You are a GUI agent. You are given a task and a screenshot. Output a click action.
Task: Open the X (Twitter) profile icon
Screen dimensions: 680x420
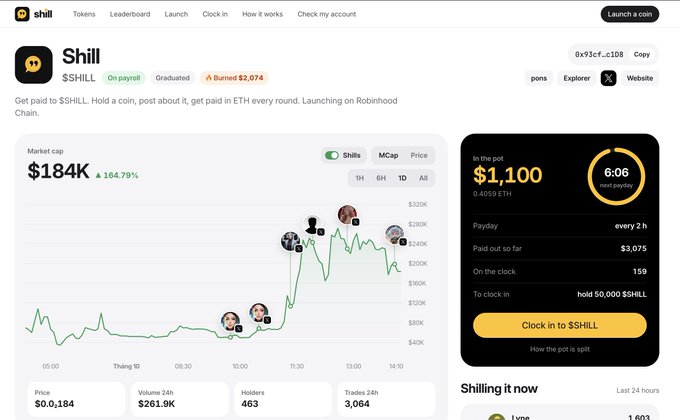click(608, 78)
